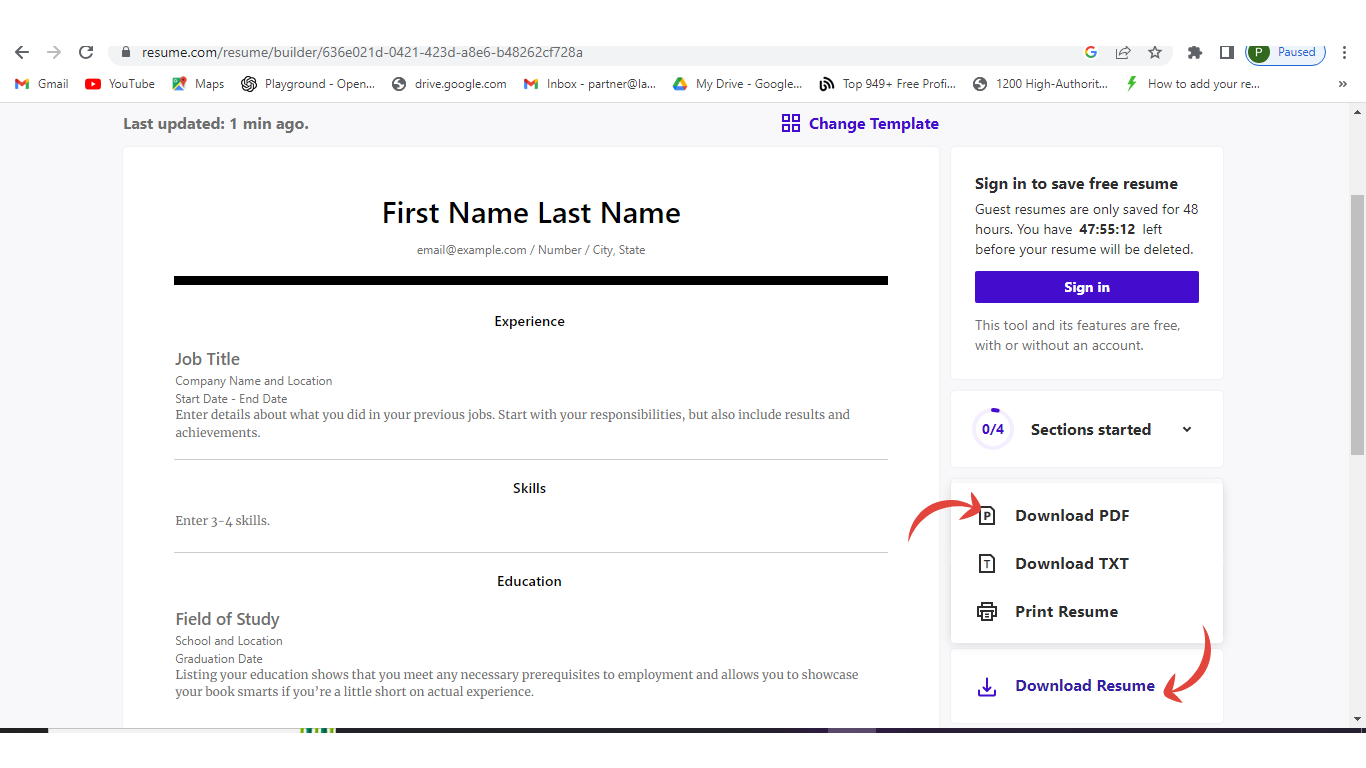Reload the page with the refresh icon
Screen dimensions: 1366x768
coord(86,52)
